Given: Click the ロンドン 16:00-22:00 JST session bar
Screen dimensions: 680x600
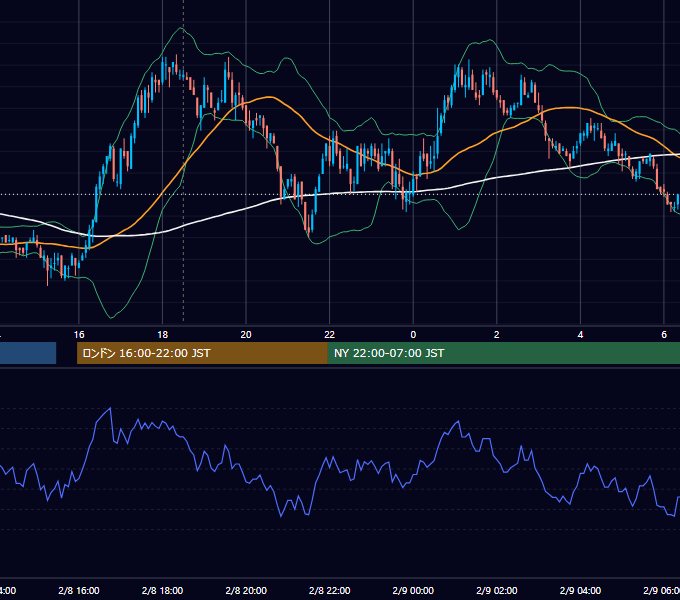Looking at the screenshot, I should 202,353.
